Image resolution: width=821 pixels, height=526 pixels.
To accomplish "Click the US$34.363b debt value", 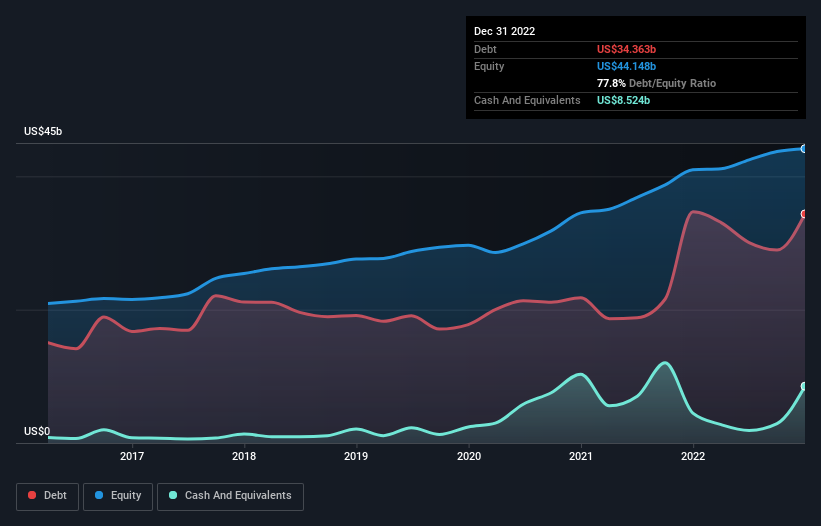I will point(626,49).
